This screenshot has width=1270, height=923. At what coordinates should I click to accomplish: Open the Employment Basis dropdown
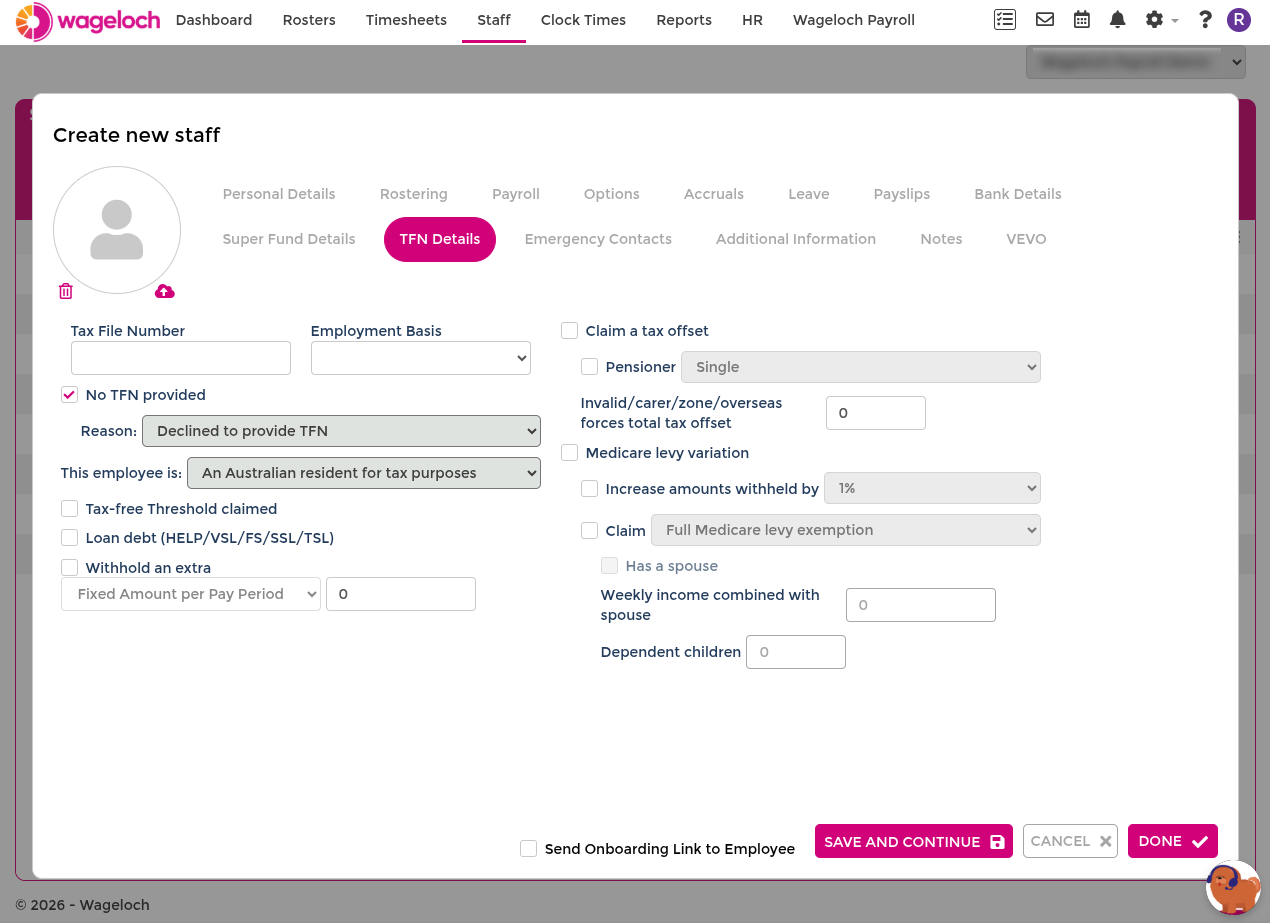[x=421, y=358]
